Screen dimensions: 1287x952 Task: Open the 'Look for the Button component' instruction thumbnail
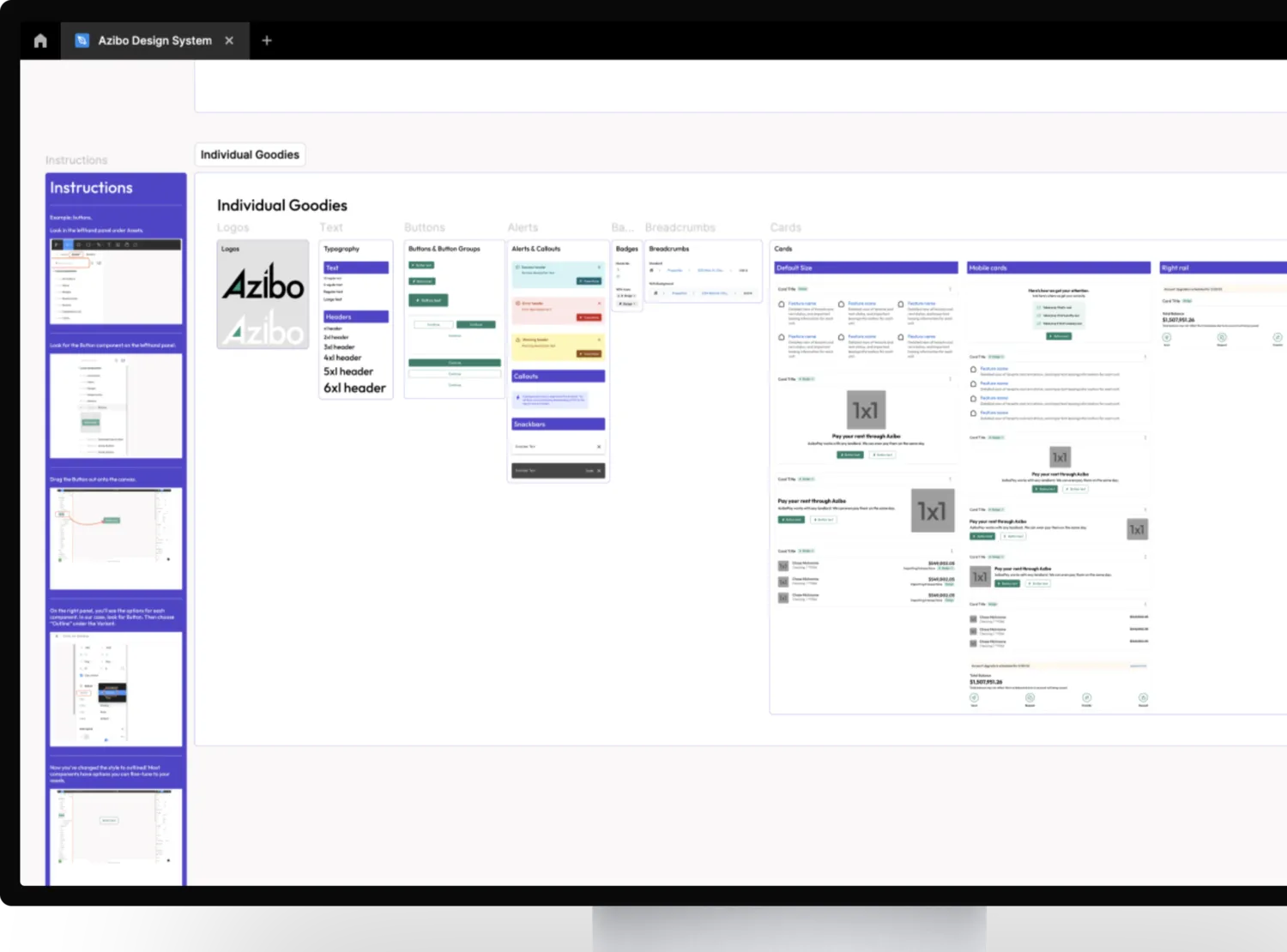click(x=116, y=406)
